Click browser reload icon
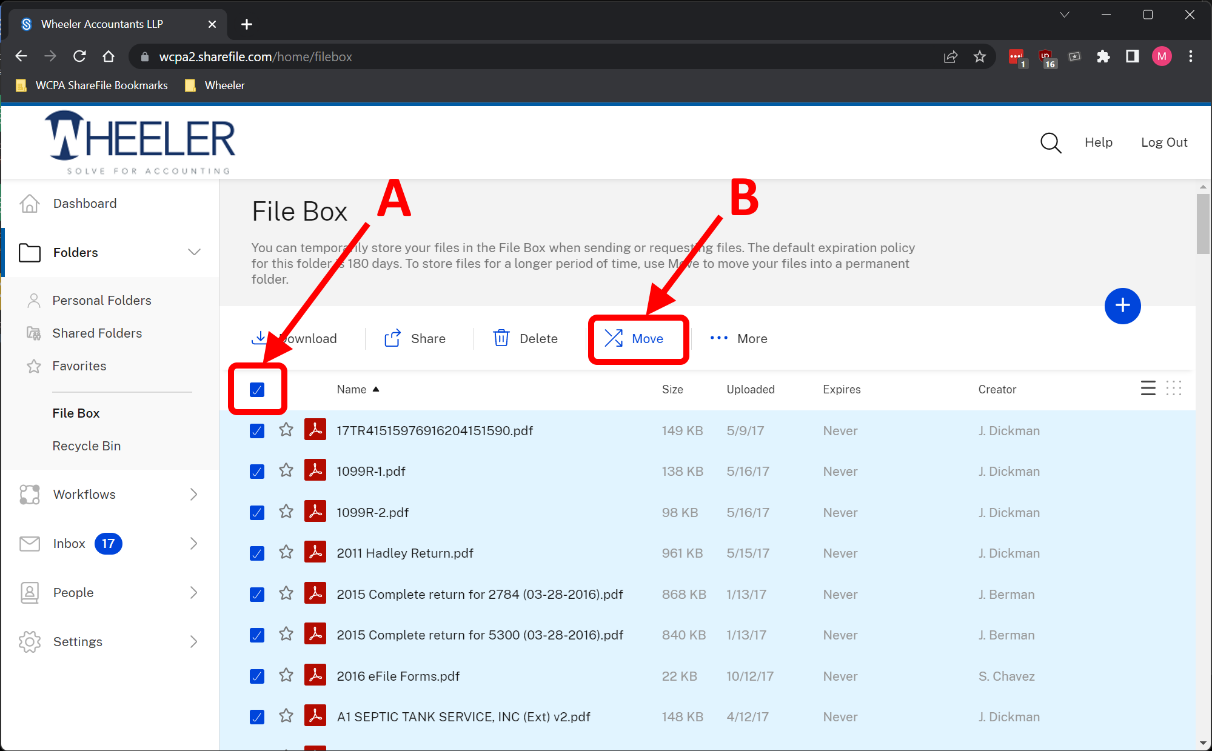 79,57
